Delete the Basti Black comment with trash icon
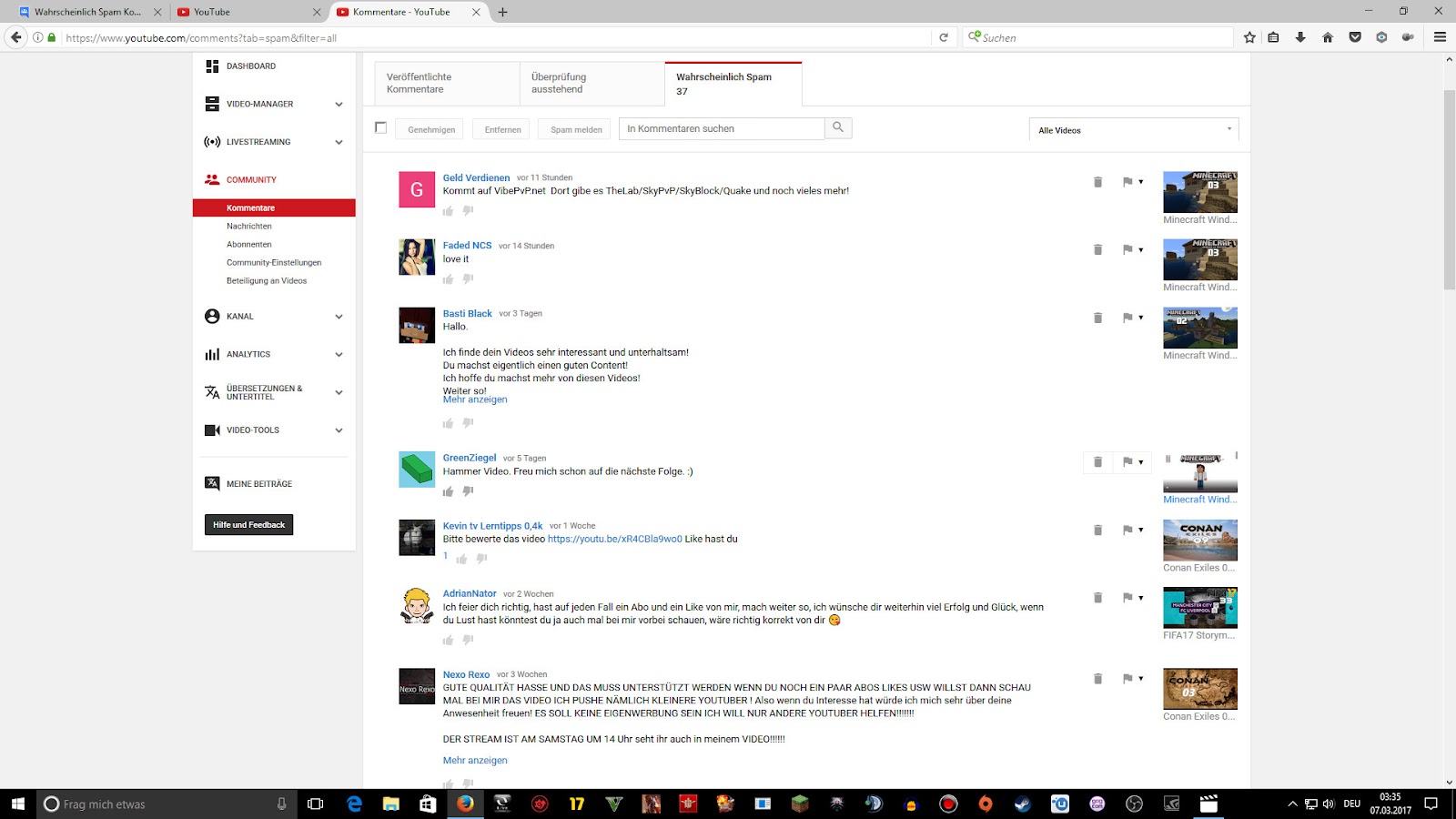The image size is (1456, 819). coord(1097,318)
